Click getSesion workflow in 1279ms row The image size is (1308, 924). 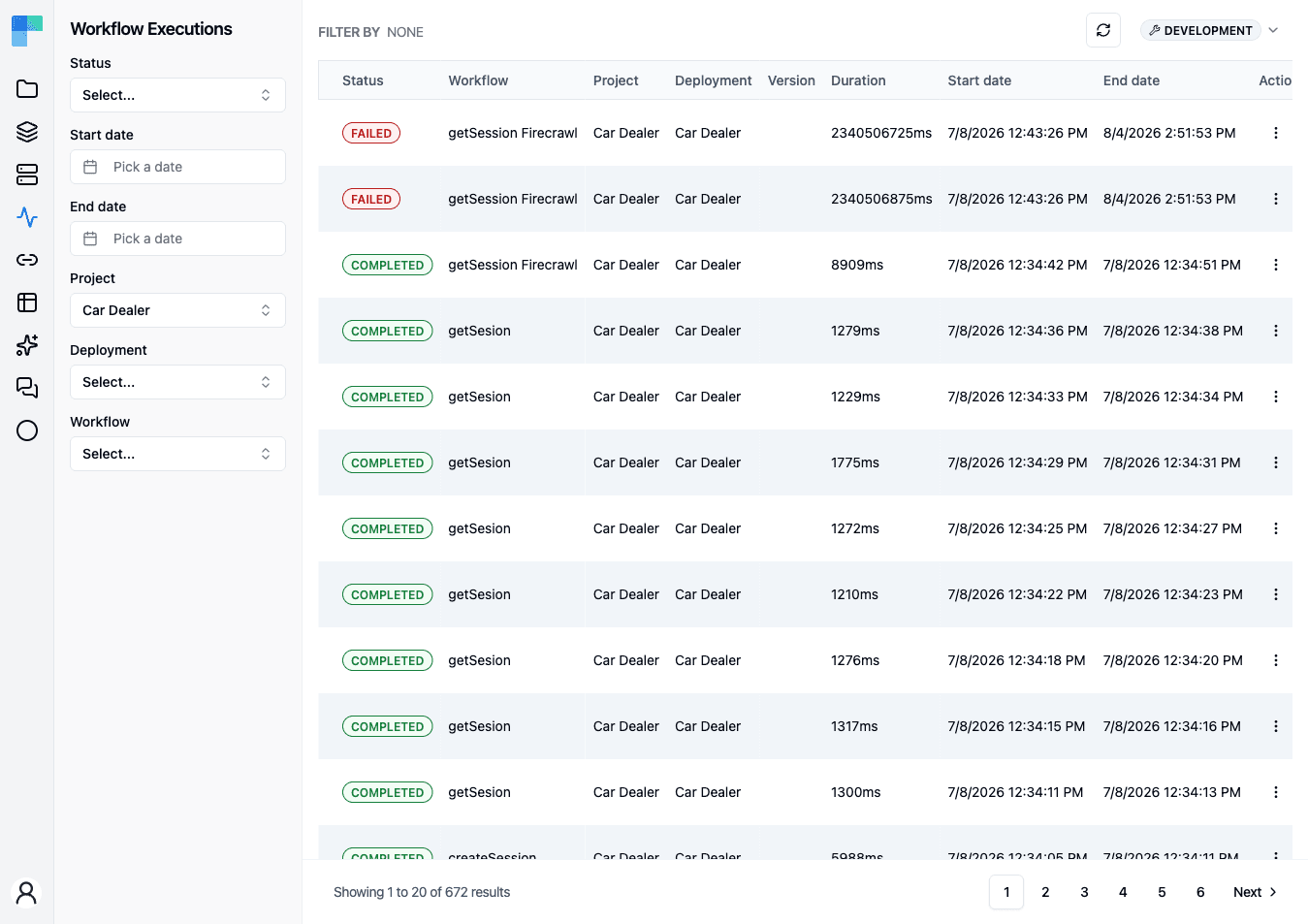[479, 331]
